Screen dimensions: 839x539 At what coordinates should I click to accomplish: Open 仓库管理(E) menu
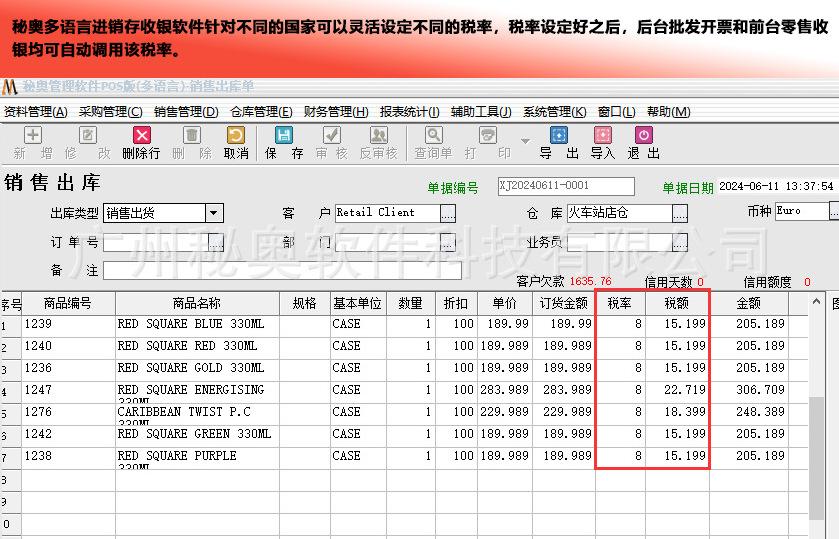point(261,112)
